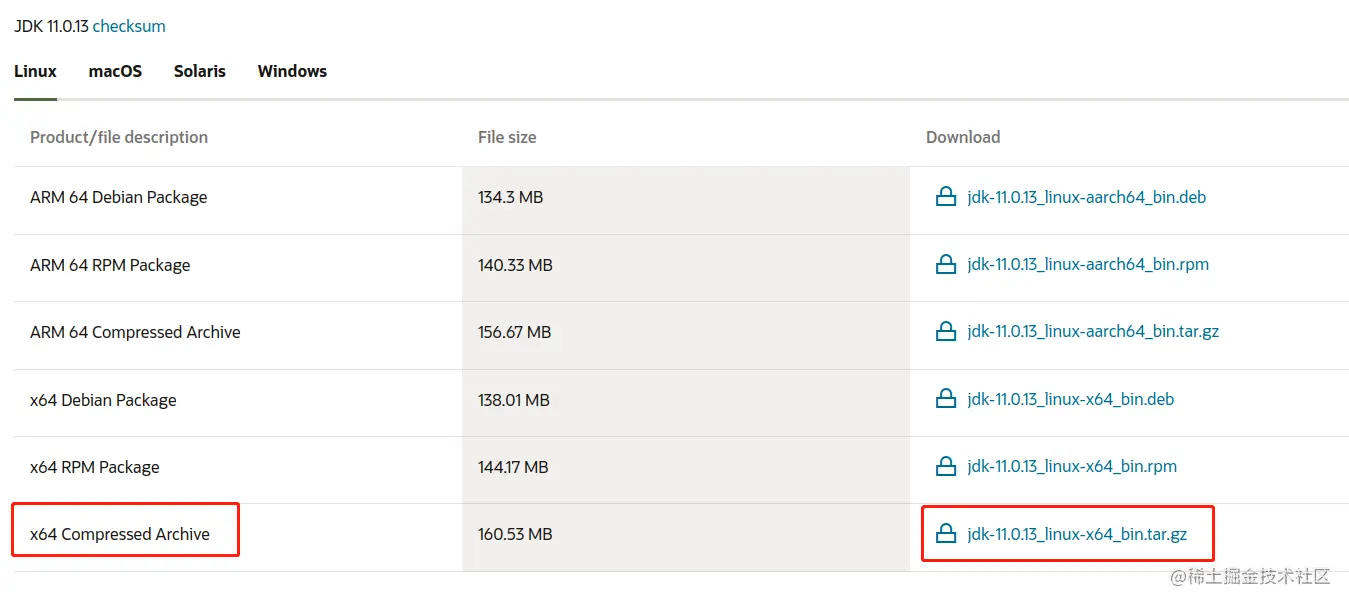Screen dimensions: 1349x605
Task: Click lock icon beside linux-x64_bin.rpm download
Action: coord(945,467)
